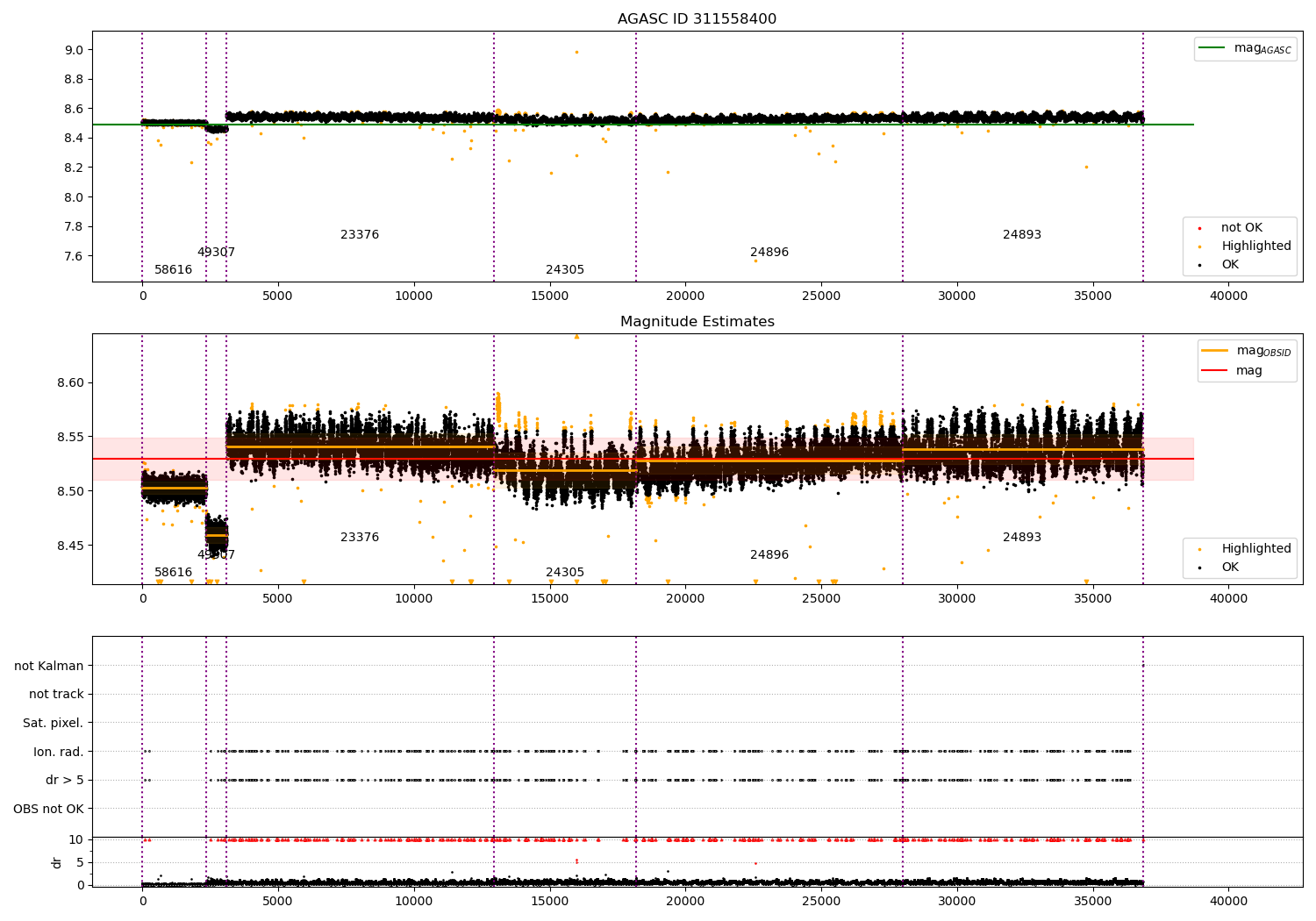Click the orange outlier point at magnitude 9.0
Image resolution: width=1316 pixels, height=921 pixels.
coord(576,52)
